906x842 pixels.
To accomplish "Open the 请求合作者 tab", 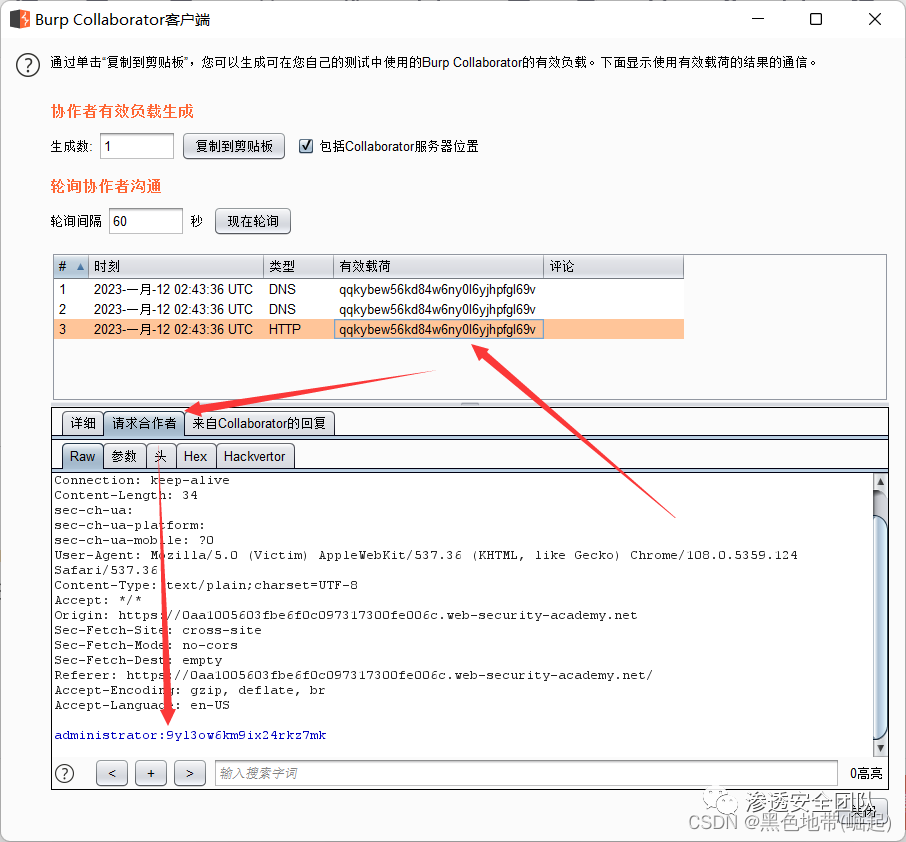I will pos(144,424).
